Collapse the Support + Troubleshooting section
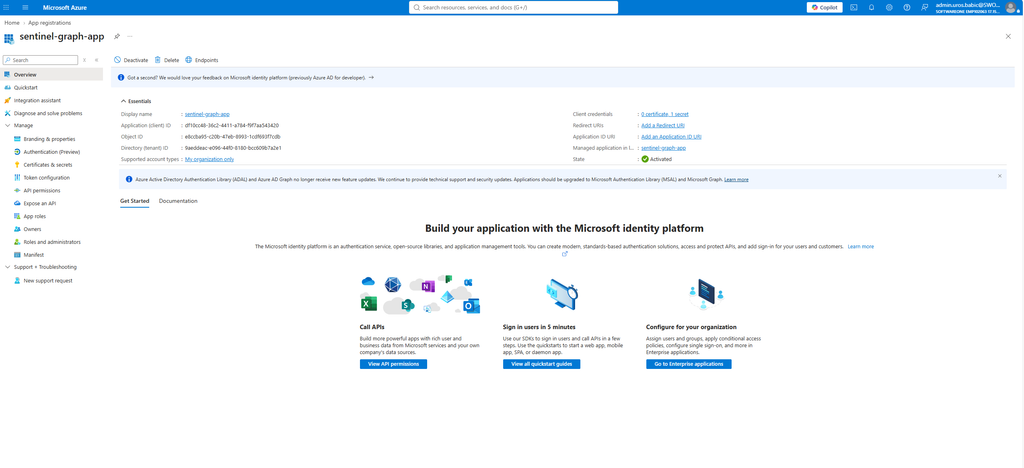The width and height of the screenshot is (1024, 468). pyautogui.click(x=7, y=267)
